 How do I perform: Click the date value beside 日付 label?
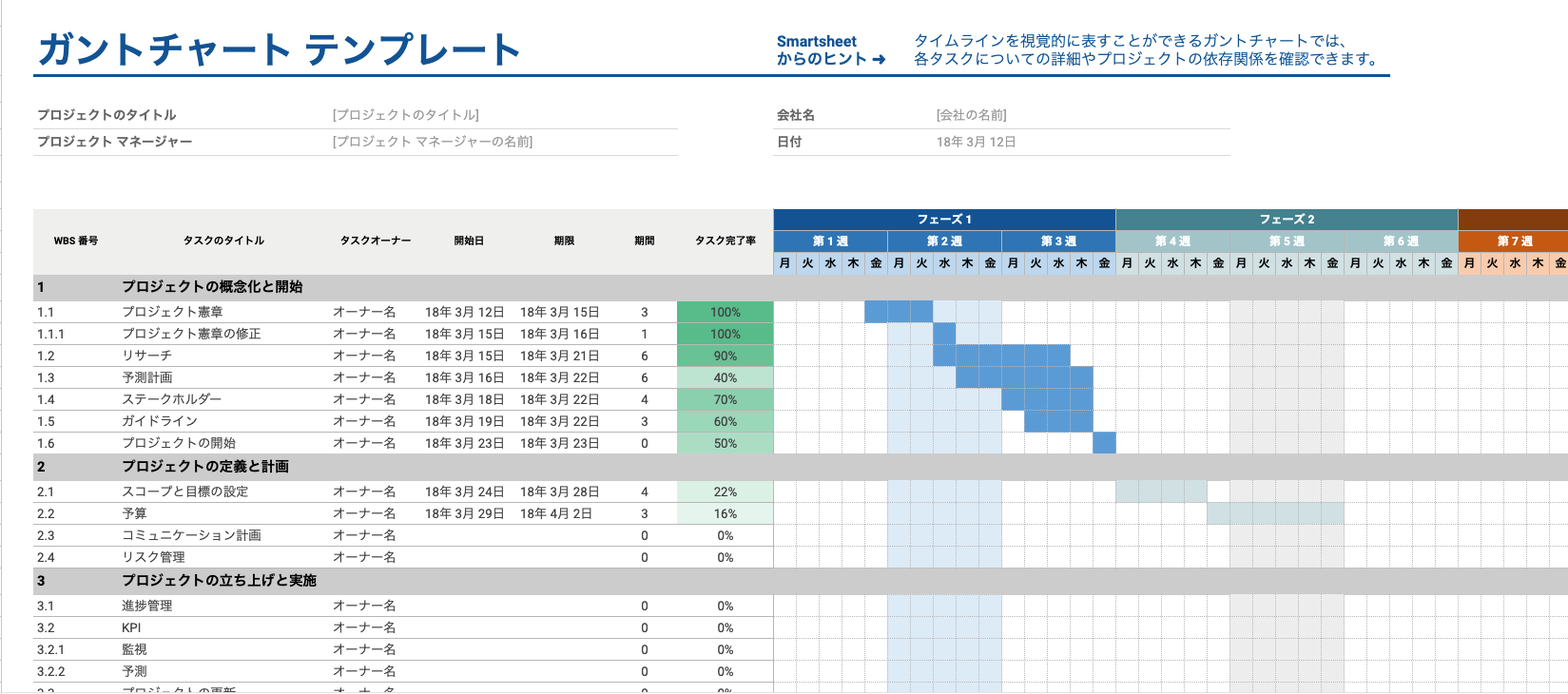pyautogui.click(x=976, y=142)
